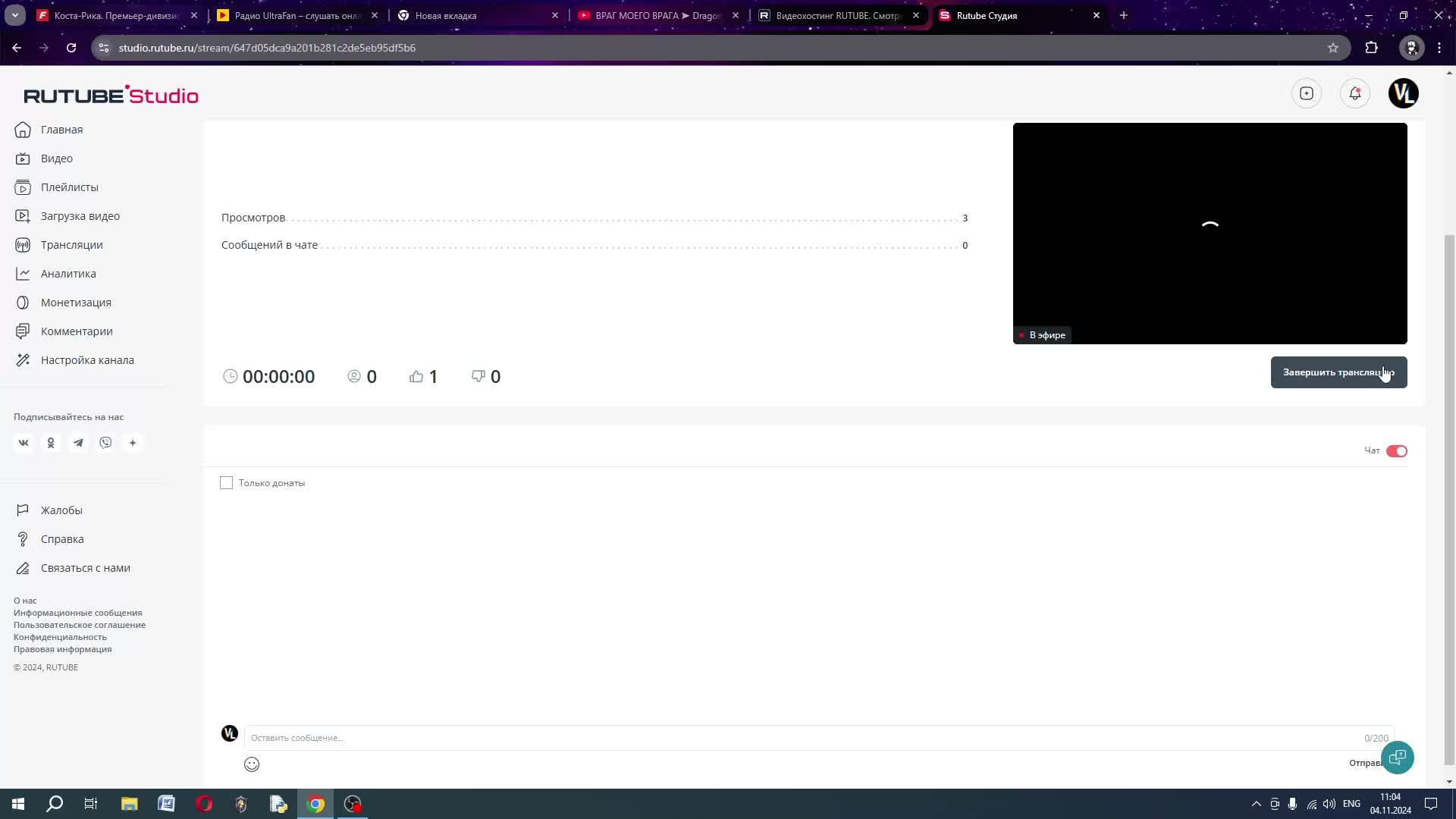
Task: Open the emoji picker smiley icon
Action: tap(252, 764)
